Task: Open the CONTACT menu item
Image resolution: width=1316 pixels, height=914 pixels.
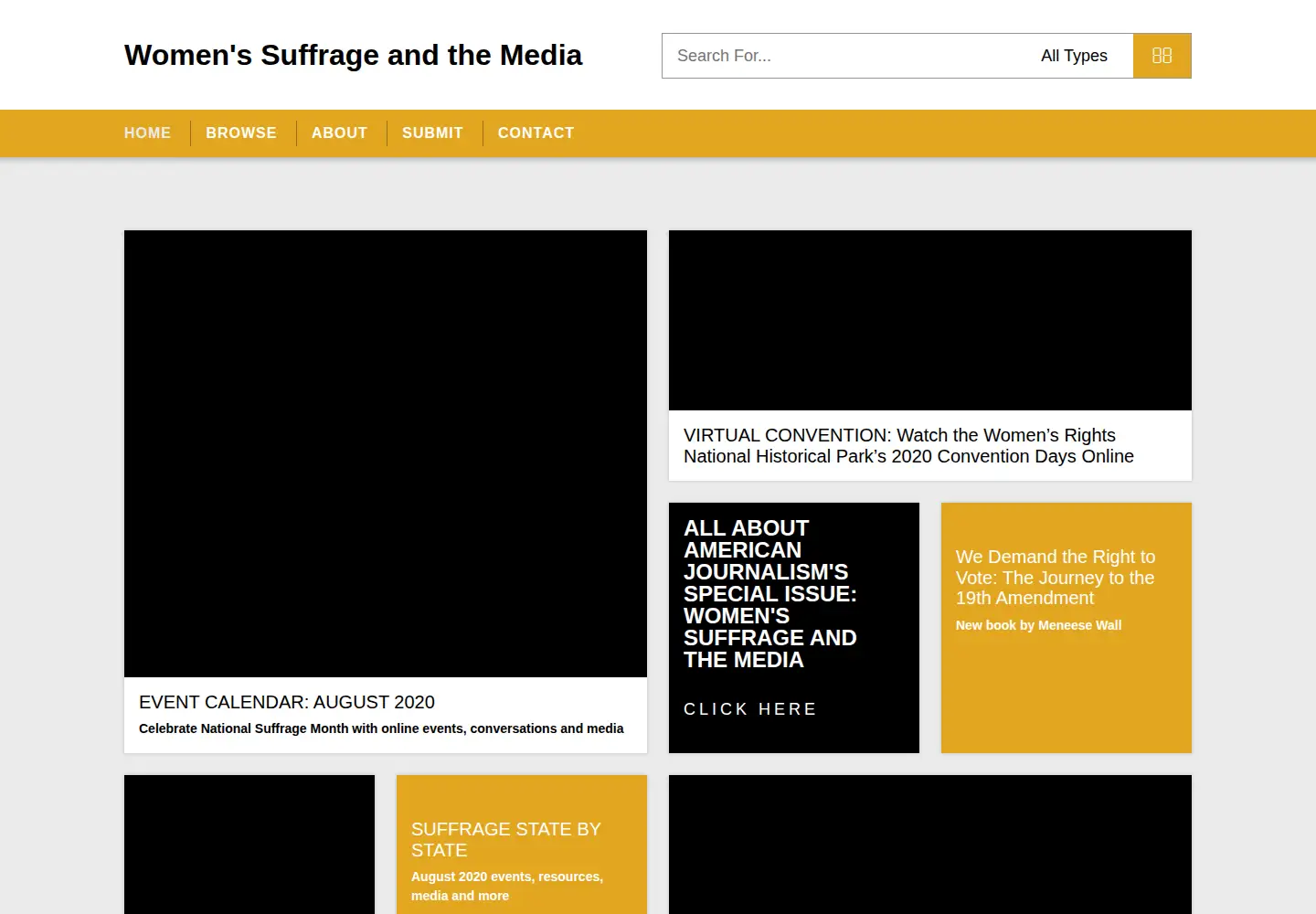Action: (x=536, y=133)
